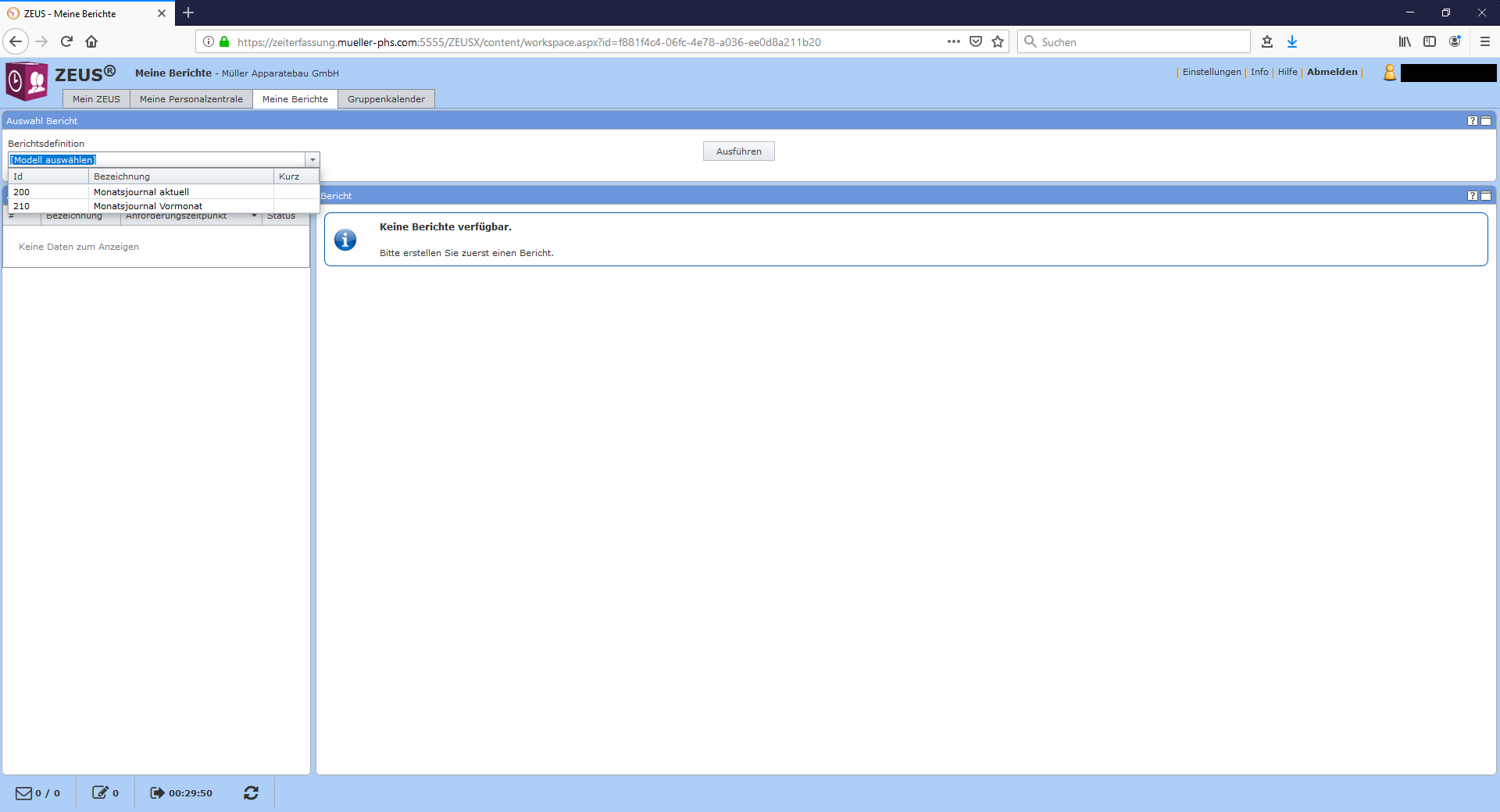Click the ZEUS logo

click(27, 81)
